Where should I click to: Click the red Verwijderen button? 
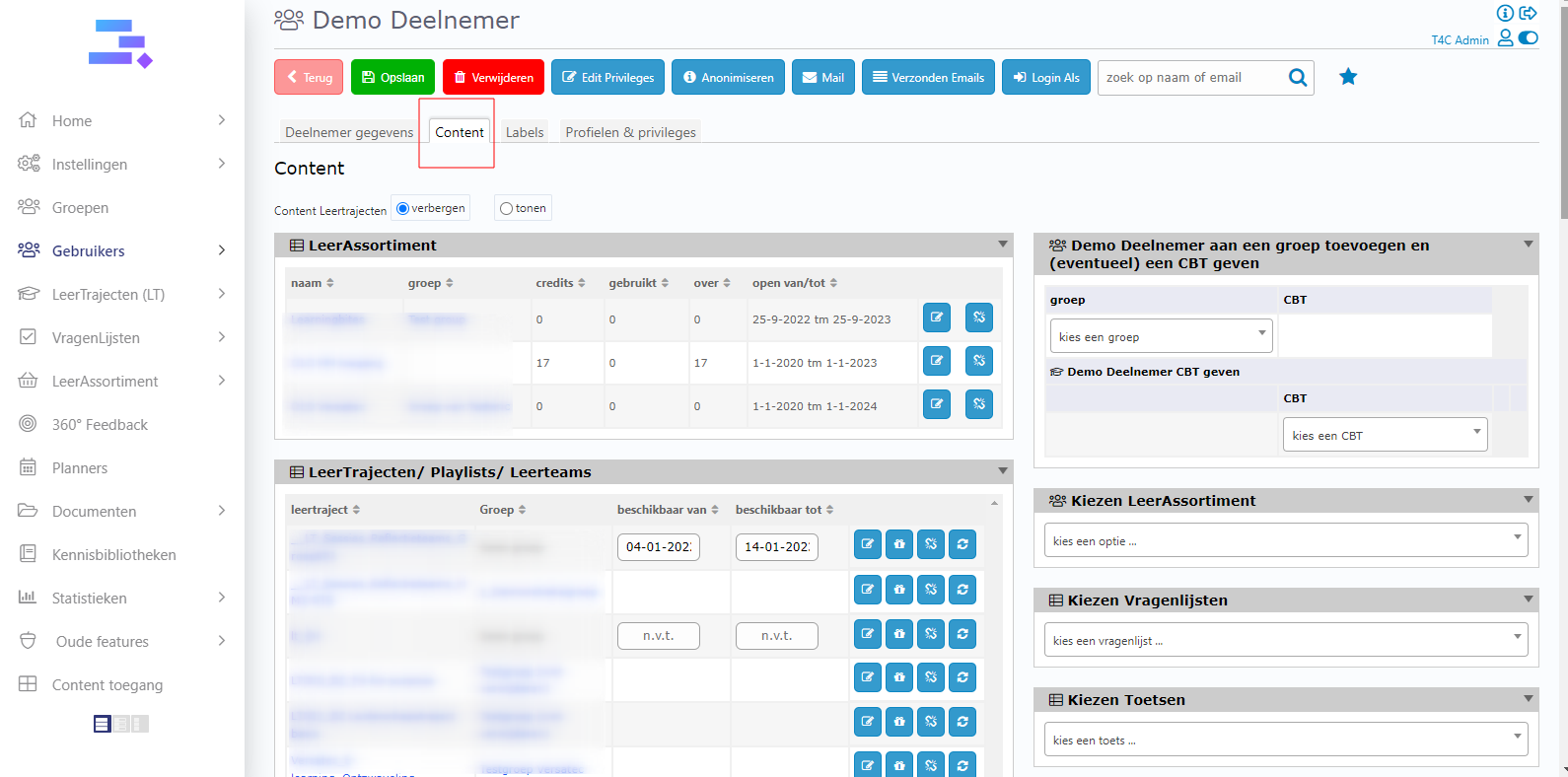493,77
